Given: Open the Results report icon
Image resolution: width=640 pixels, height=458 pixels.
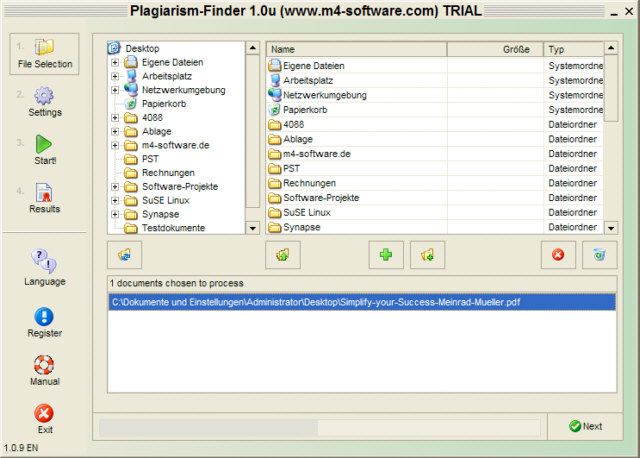Looking at the screenshot, I should coord(44,193).
